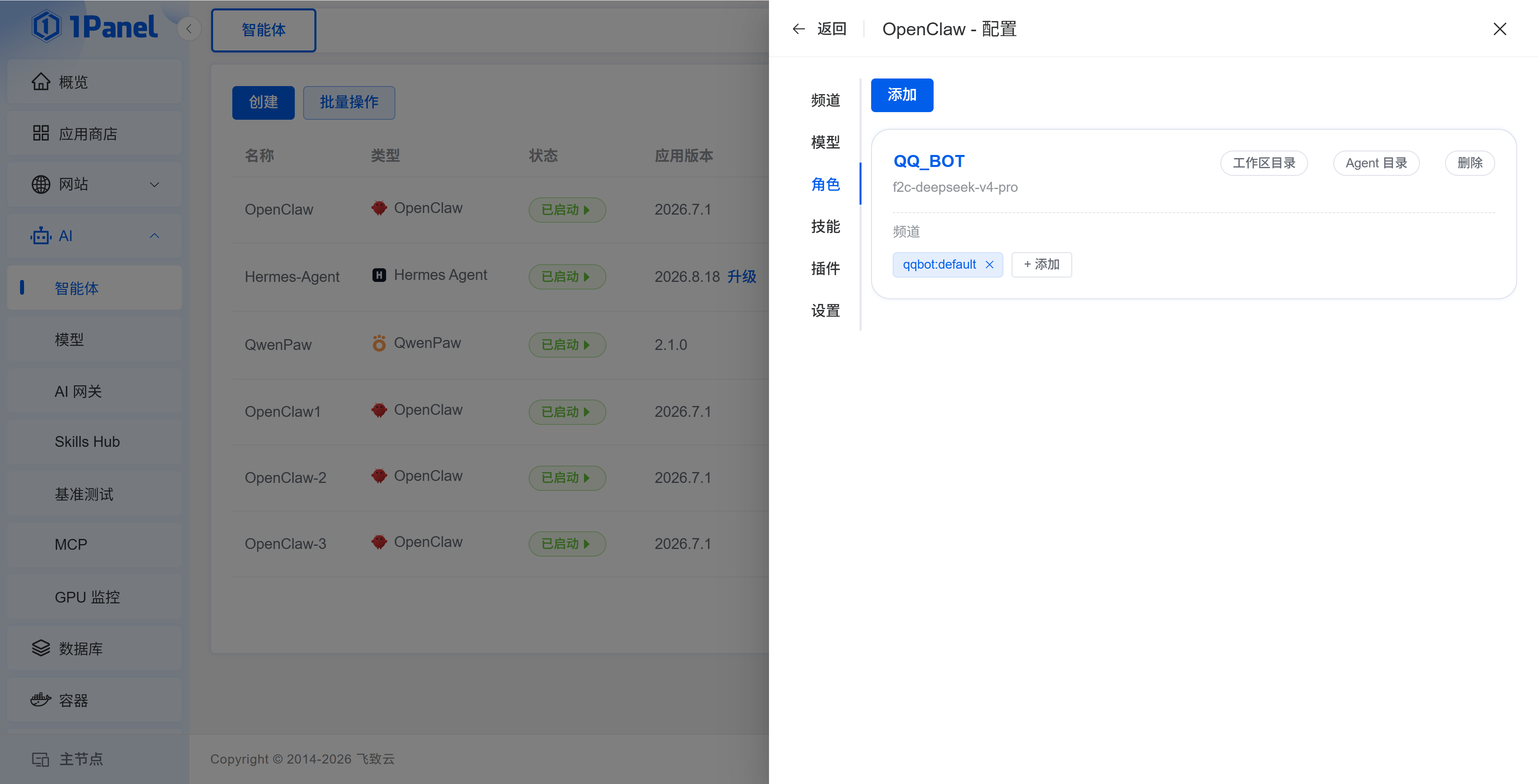Click version 2.1.0 in QwenPaw row

[x=670, y=344]
